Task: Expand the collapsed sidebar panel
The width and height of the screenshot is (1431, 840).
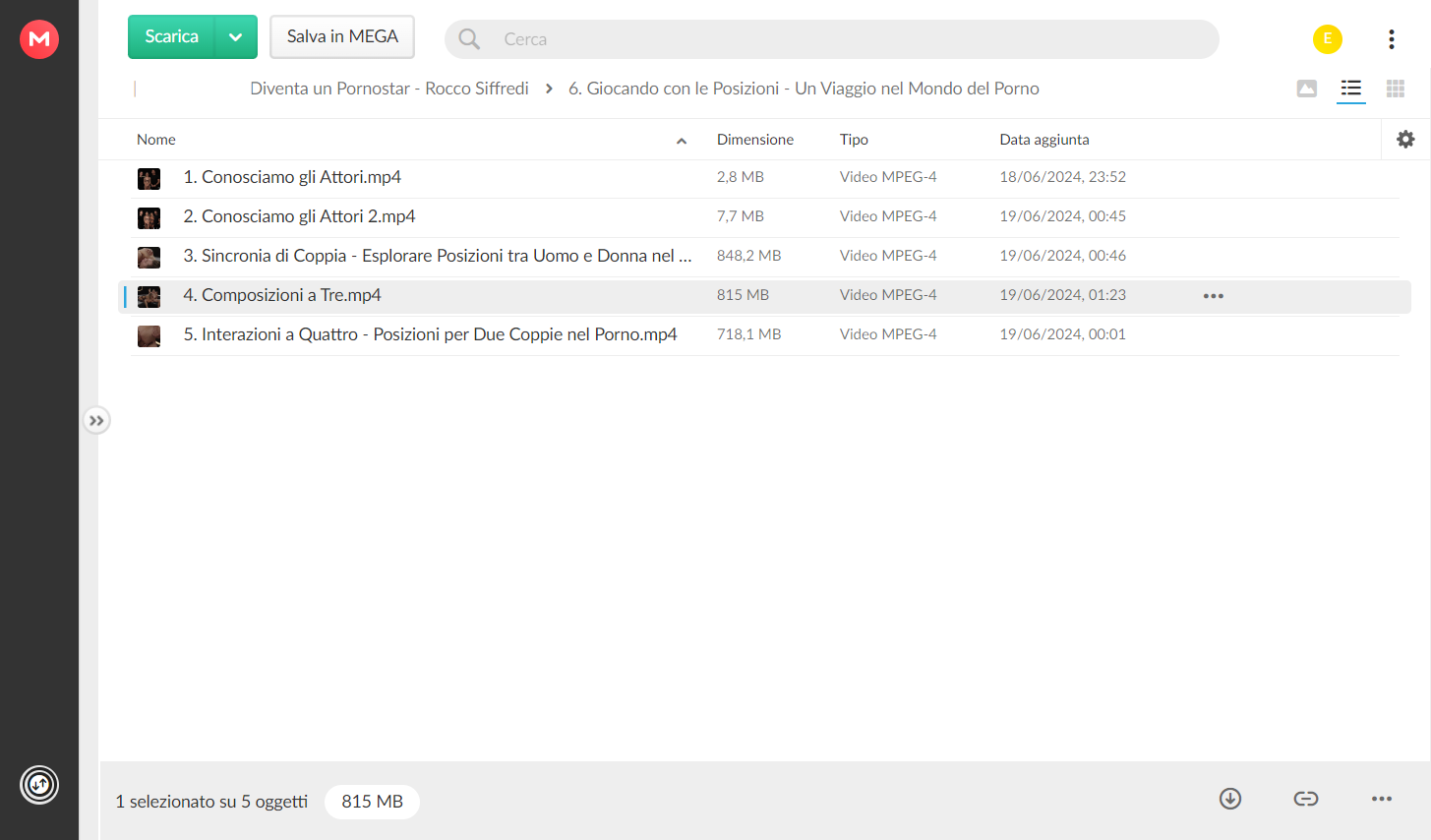Action: coord(96,421)
